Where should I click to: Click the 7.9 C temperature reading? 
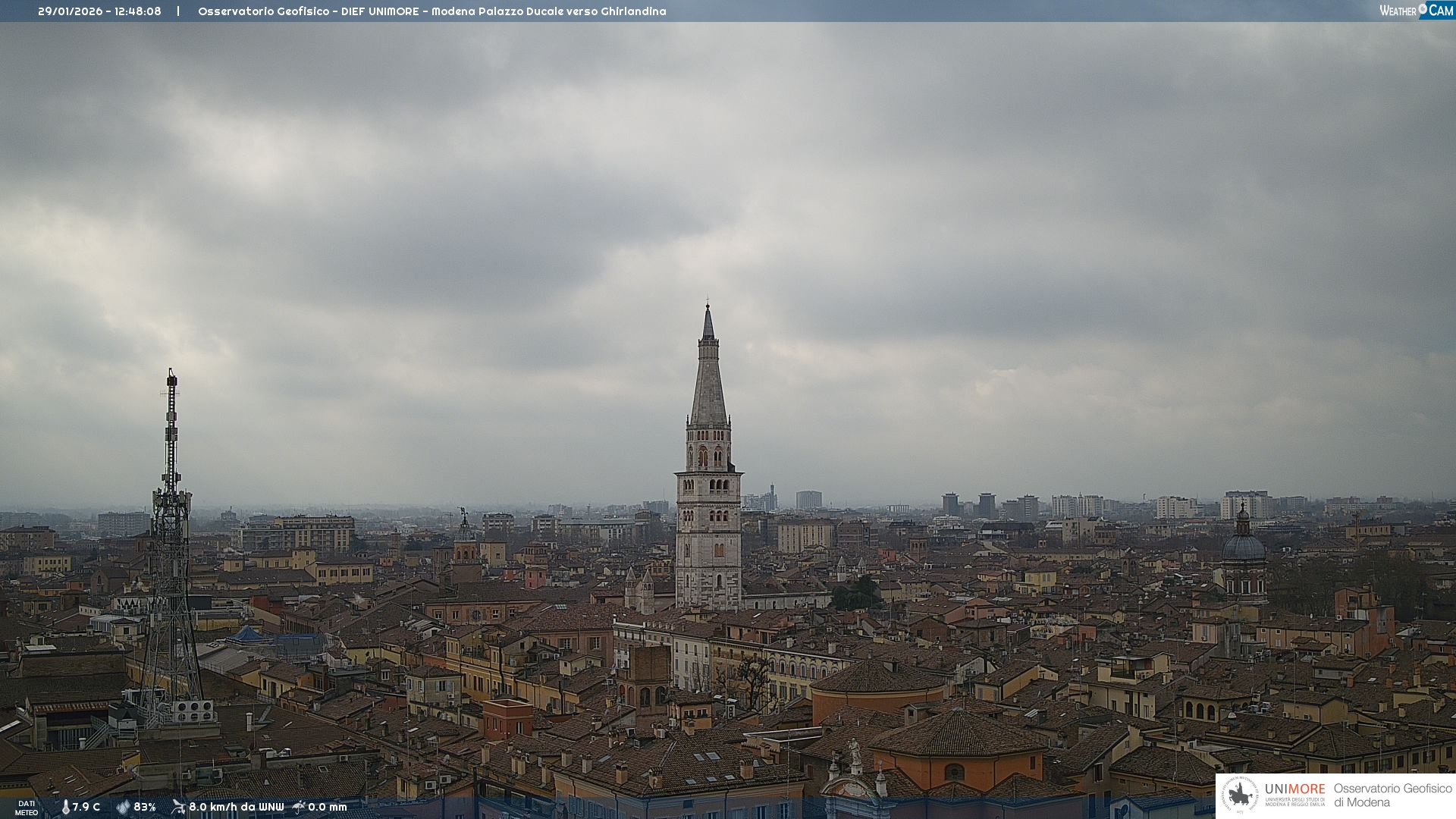(86, 807)
